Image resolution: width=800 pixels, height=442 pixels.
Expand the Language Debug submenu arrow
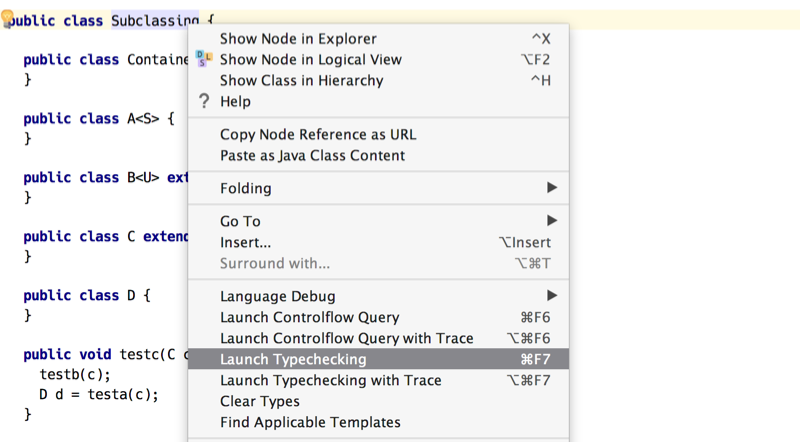(552, 296)
